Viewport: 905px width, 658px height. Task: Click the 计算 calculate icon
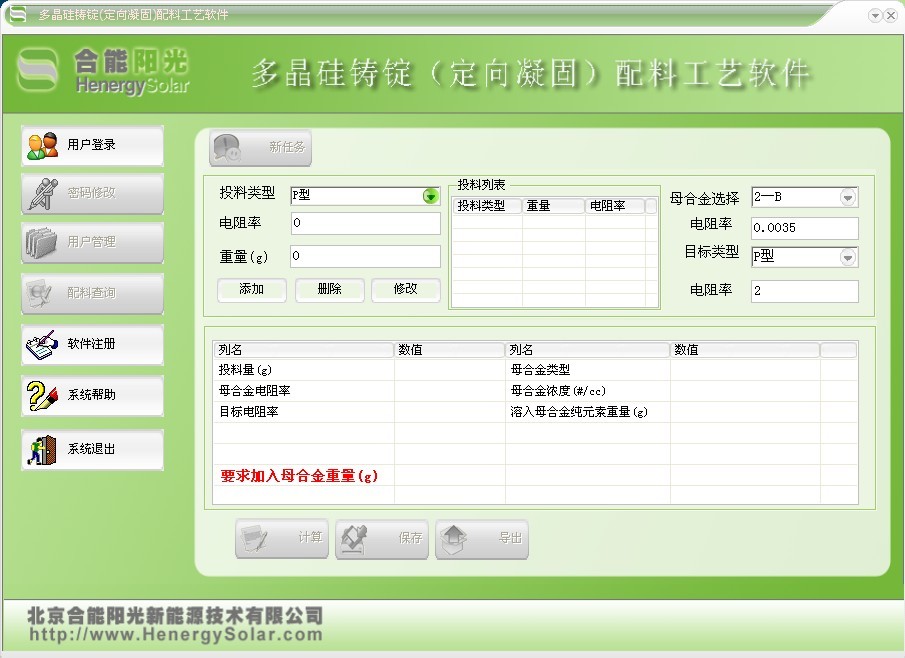pos(281,538)
